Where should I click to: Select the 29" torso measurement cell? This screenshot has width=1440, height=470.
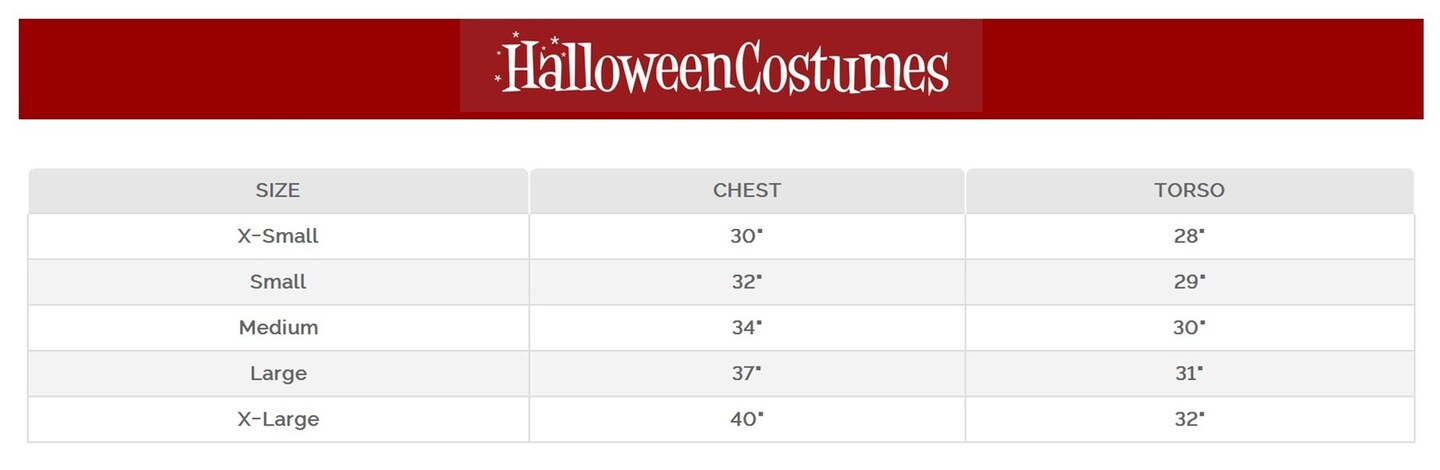1189,282
